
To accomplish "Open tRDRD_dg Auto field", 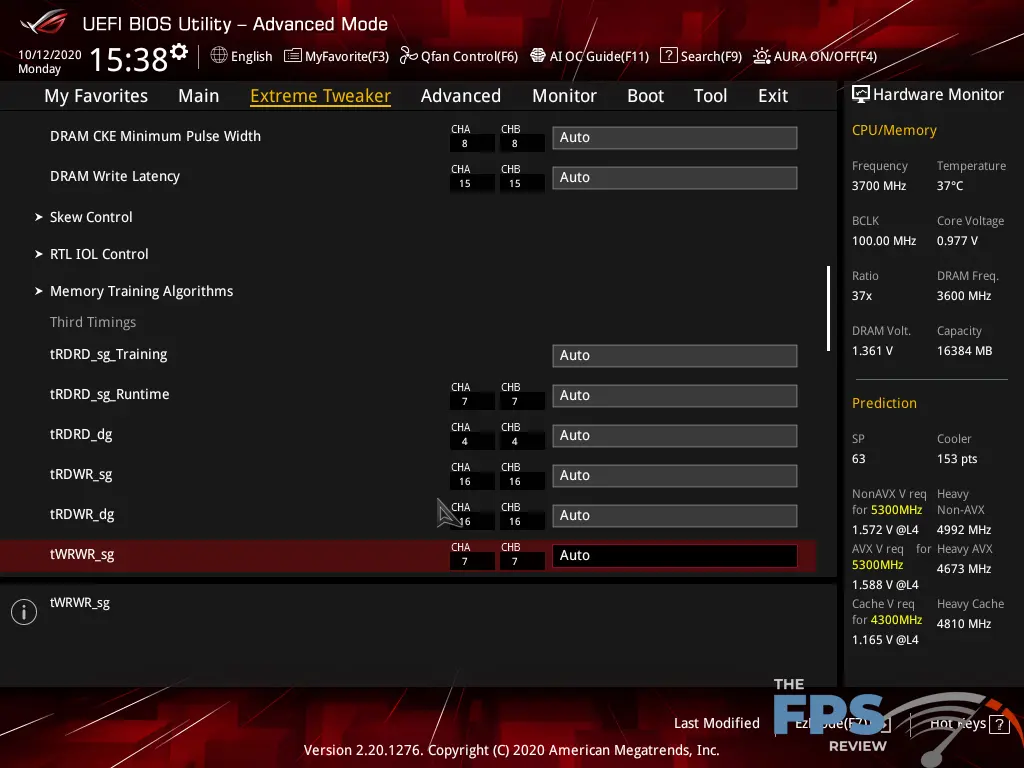I will tap(675, 435).
